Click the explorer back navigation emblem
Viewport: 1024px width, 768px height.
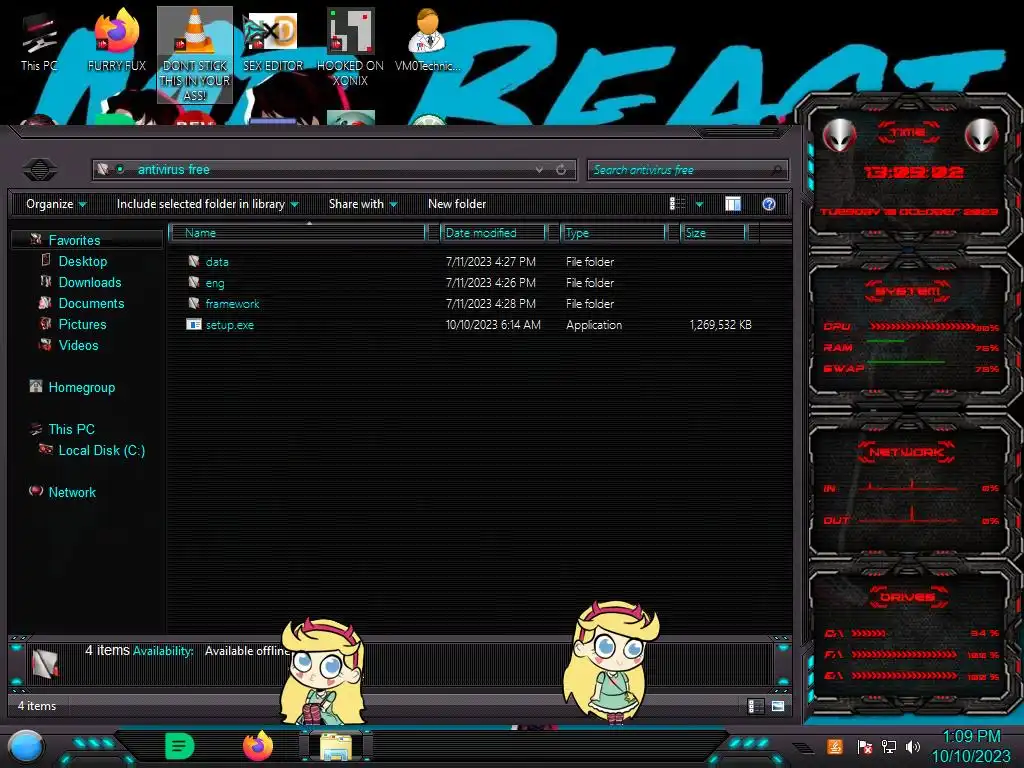(x=40, y=170)
